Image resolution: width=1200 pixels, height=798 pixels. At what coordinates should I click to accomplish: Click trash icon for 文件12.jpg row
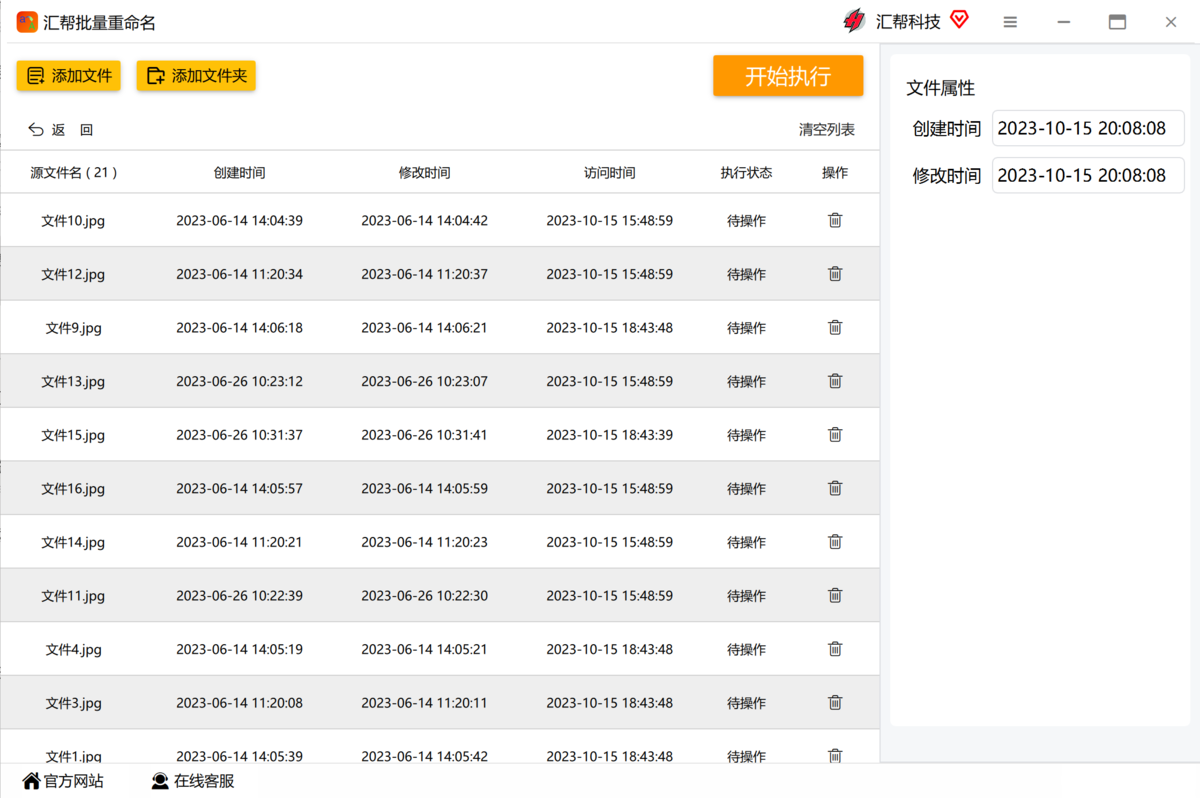click(835, 274)
